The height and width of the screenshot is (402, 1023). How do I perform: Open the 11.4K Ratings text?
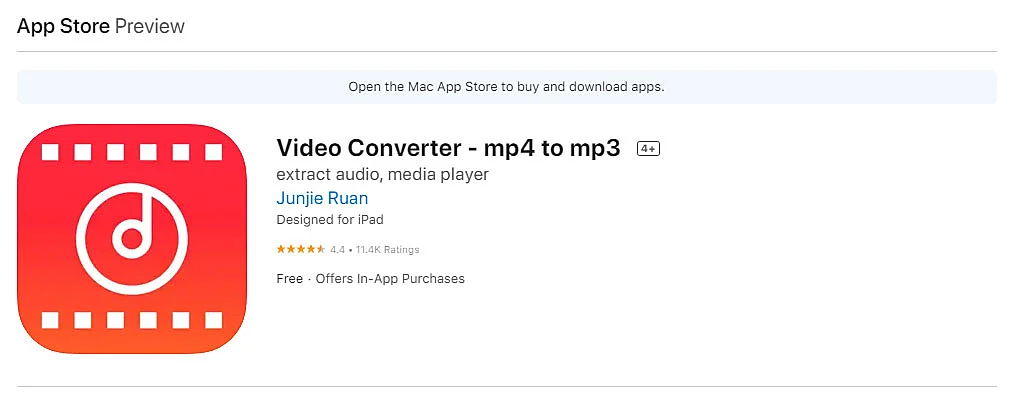[387, 249]
